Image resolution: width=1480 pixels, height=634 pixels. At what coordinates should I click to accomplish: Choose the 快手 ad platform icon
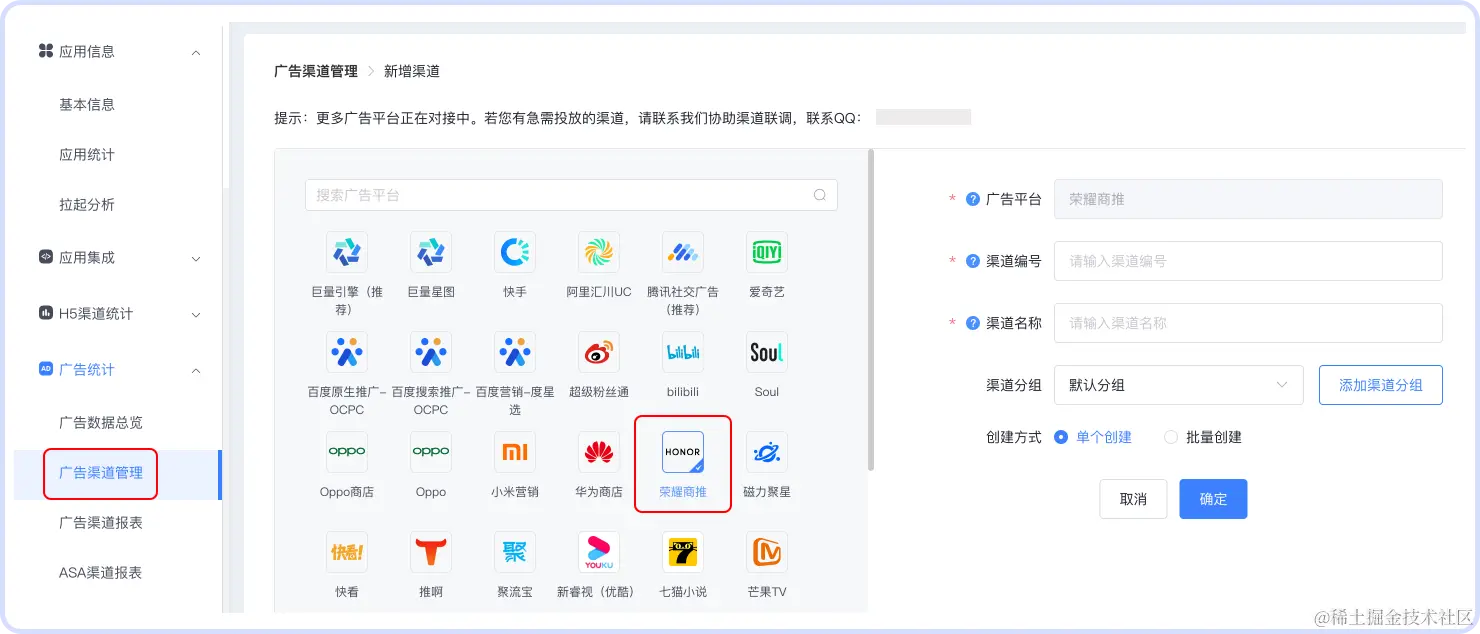click(515, 252)
